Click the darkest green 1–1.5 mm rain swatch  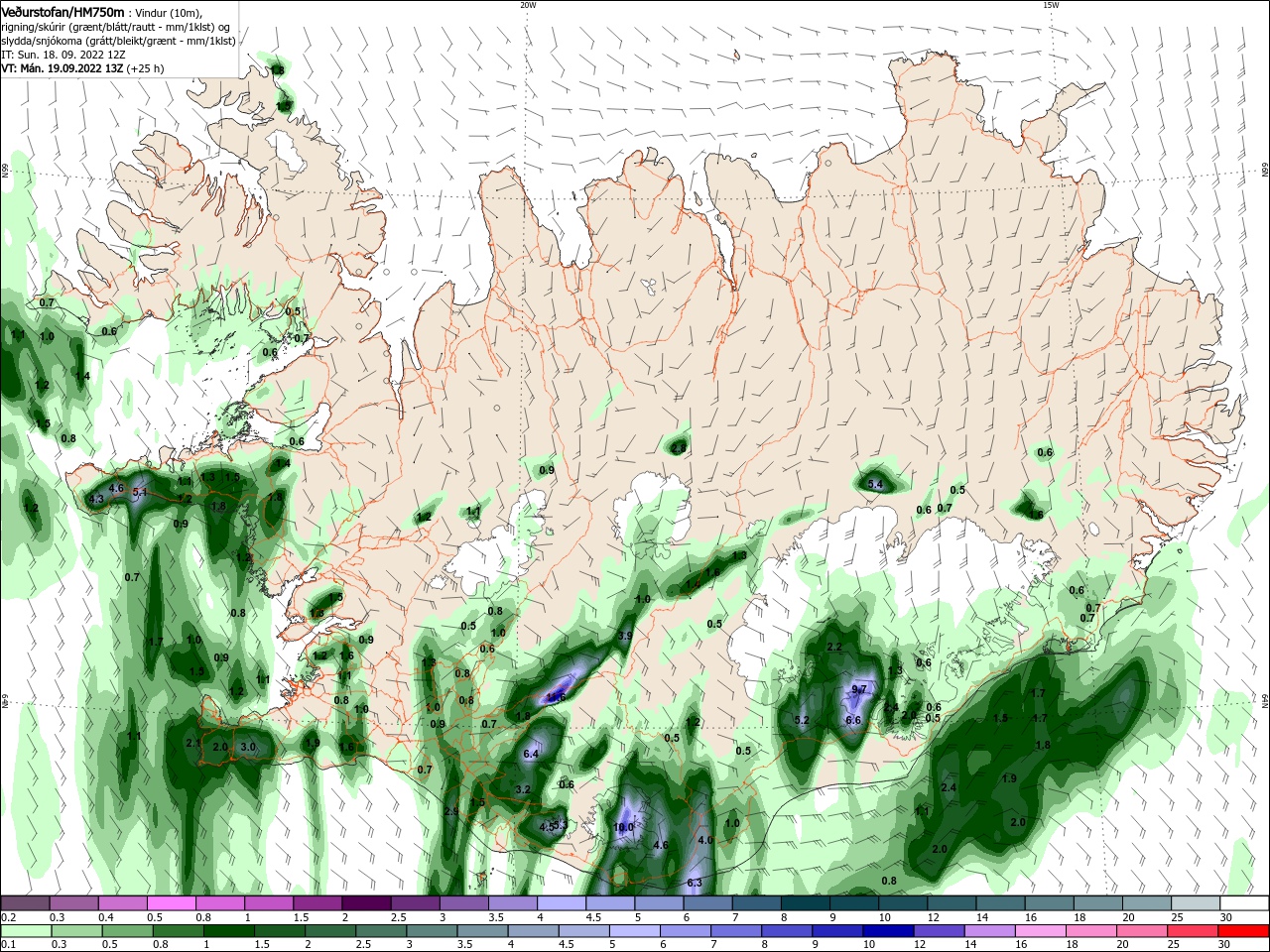pos(228,930)
